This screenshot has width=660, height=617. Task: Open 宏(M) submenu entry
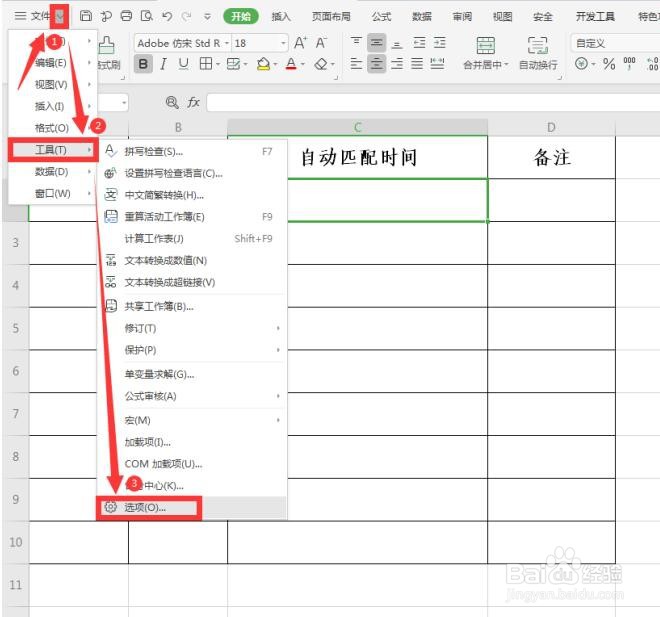[x=192, y=420]
